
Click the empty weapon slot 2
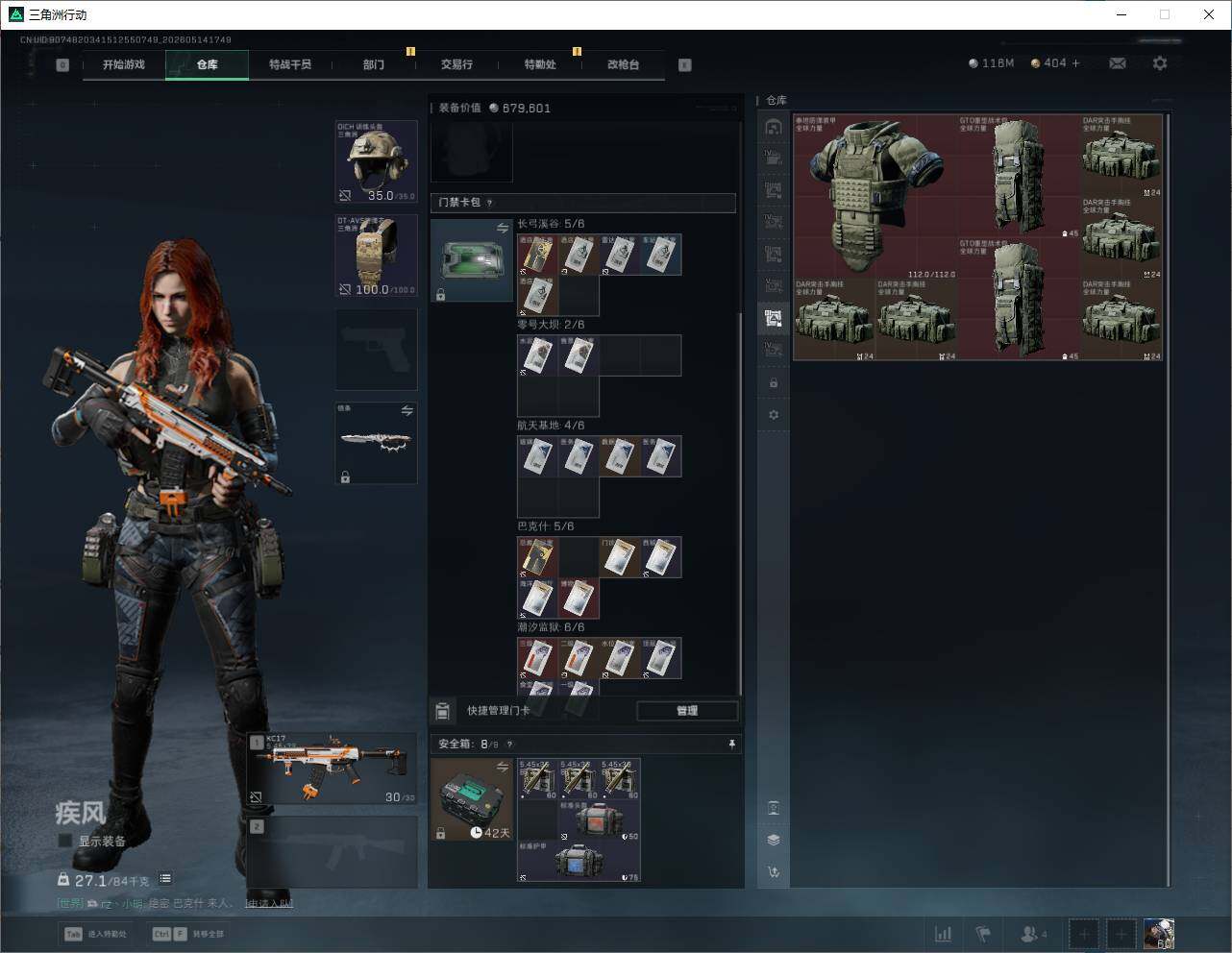pos(333,852)
